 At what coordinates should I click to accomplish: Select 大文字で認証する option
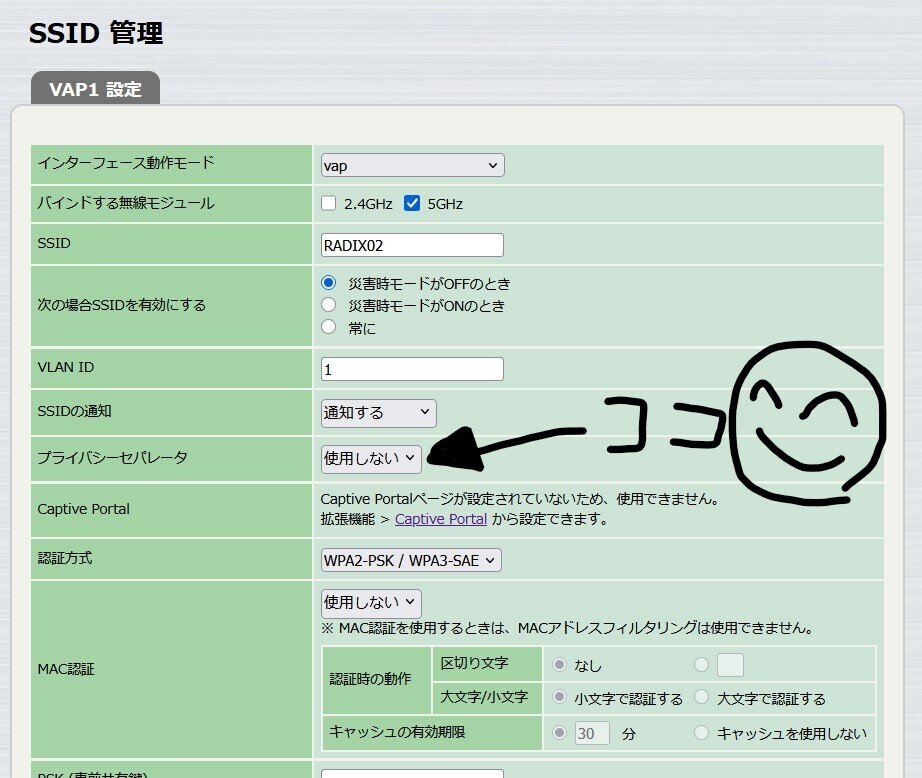[x=704, y=698]
